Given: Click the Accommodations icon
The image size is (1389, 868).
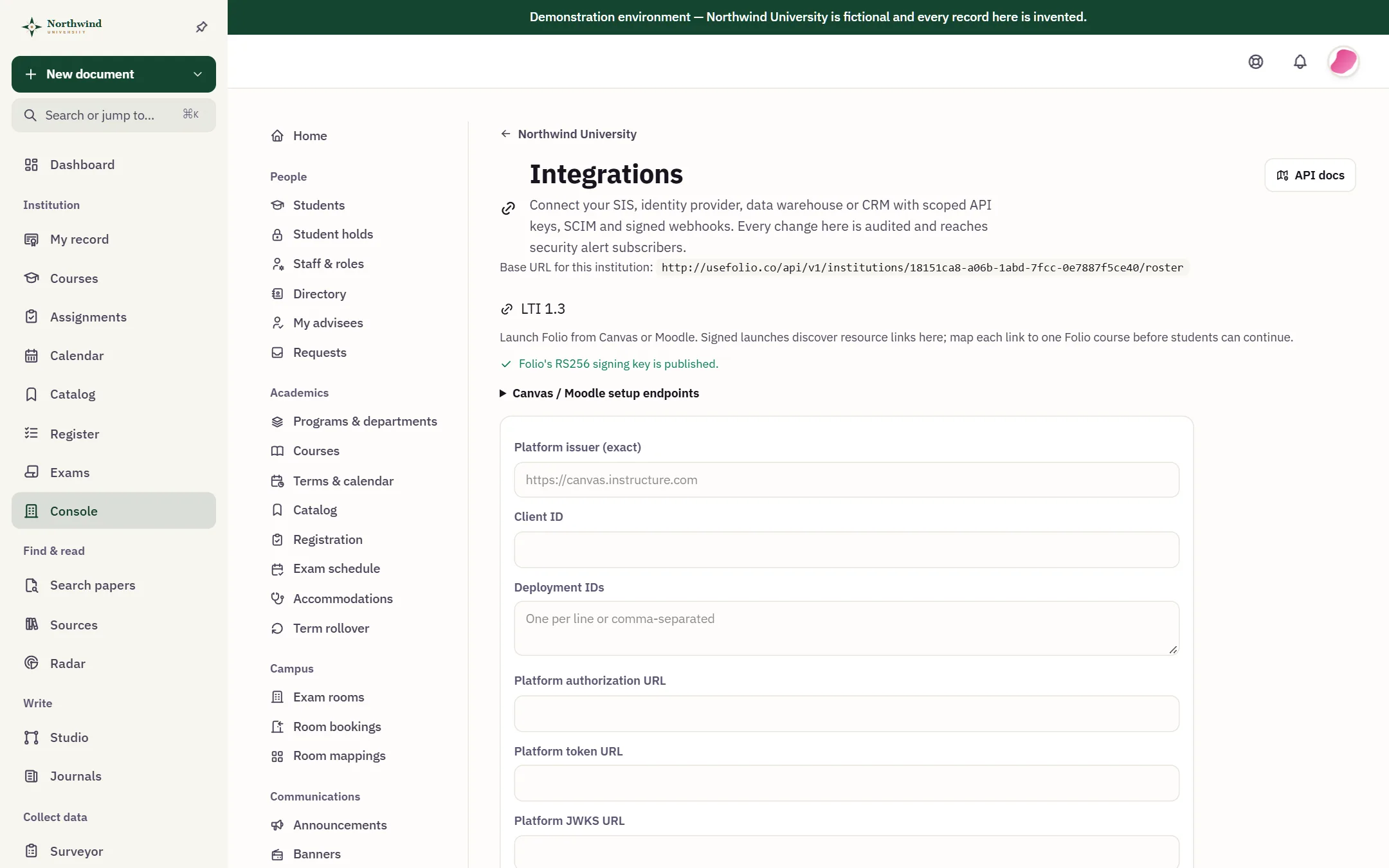Looking at the screenshot, I should click(277, 599).
